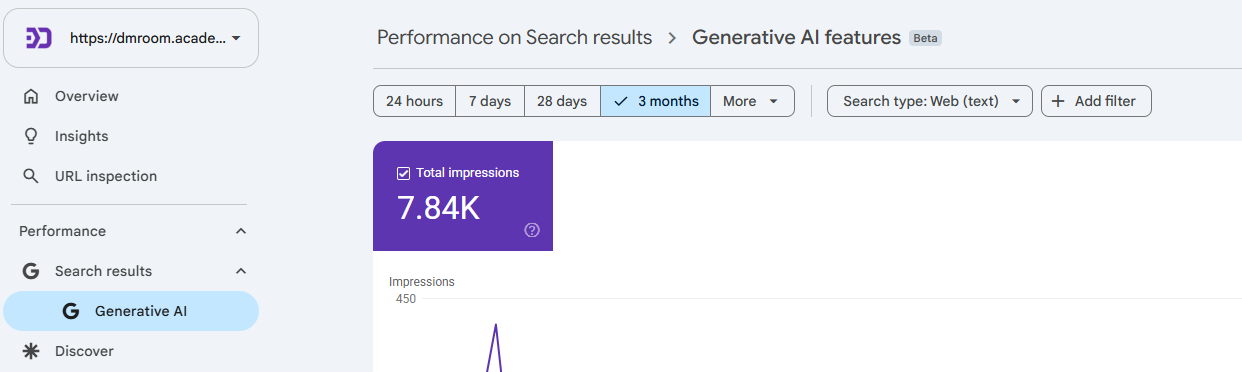Toggle the Total impressions checkbox
This screenshot has width=1242, height=372.
tap(404, 173)
